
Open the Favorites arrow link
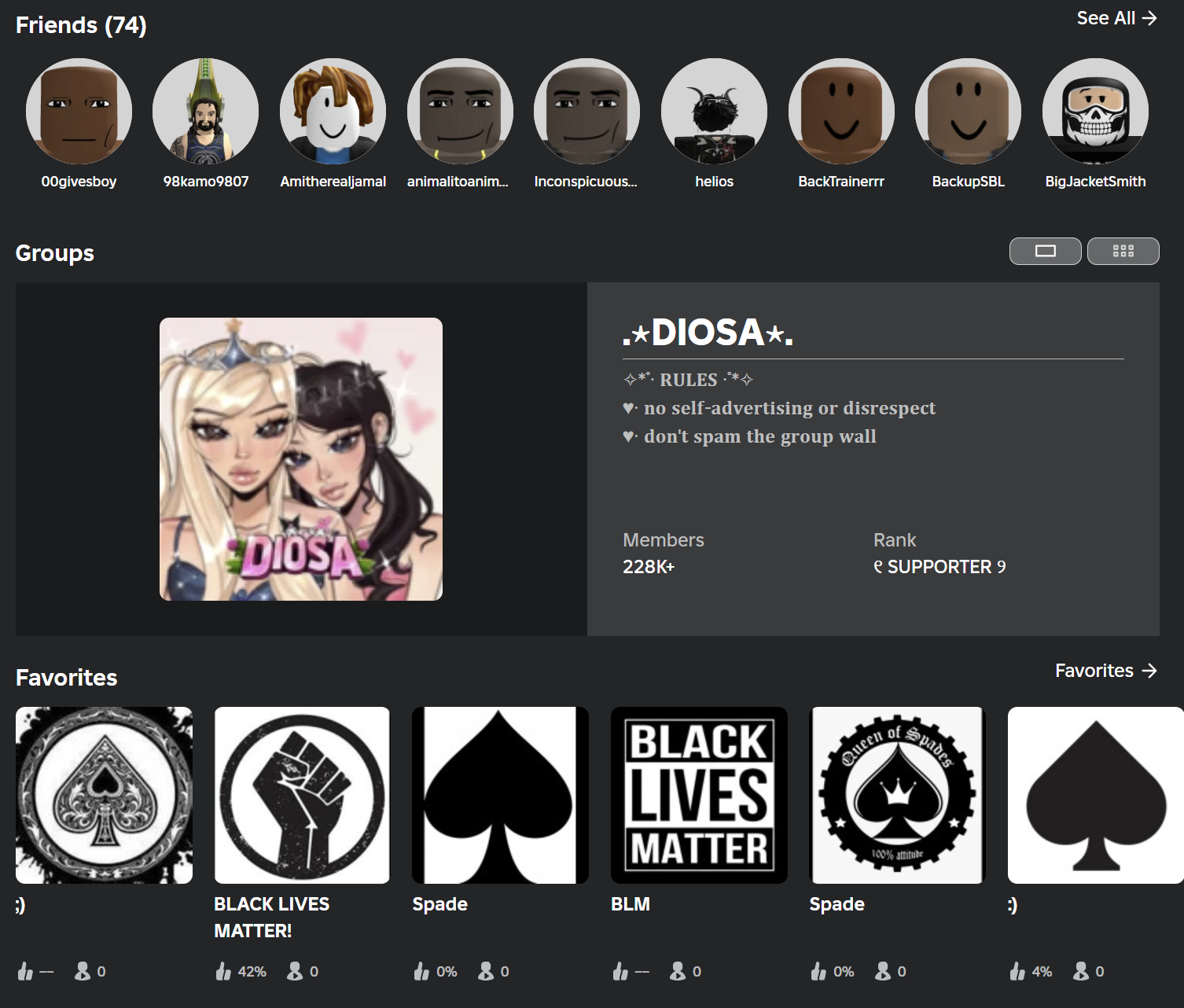pyautogui.click(x=1106, y=671)
